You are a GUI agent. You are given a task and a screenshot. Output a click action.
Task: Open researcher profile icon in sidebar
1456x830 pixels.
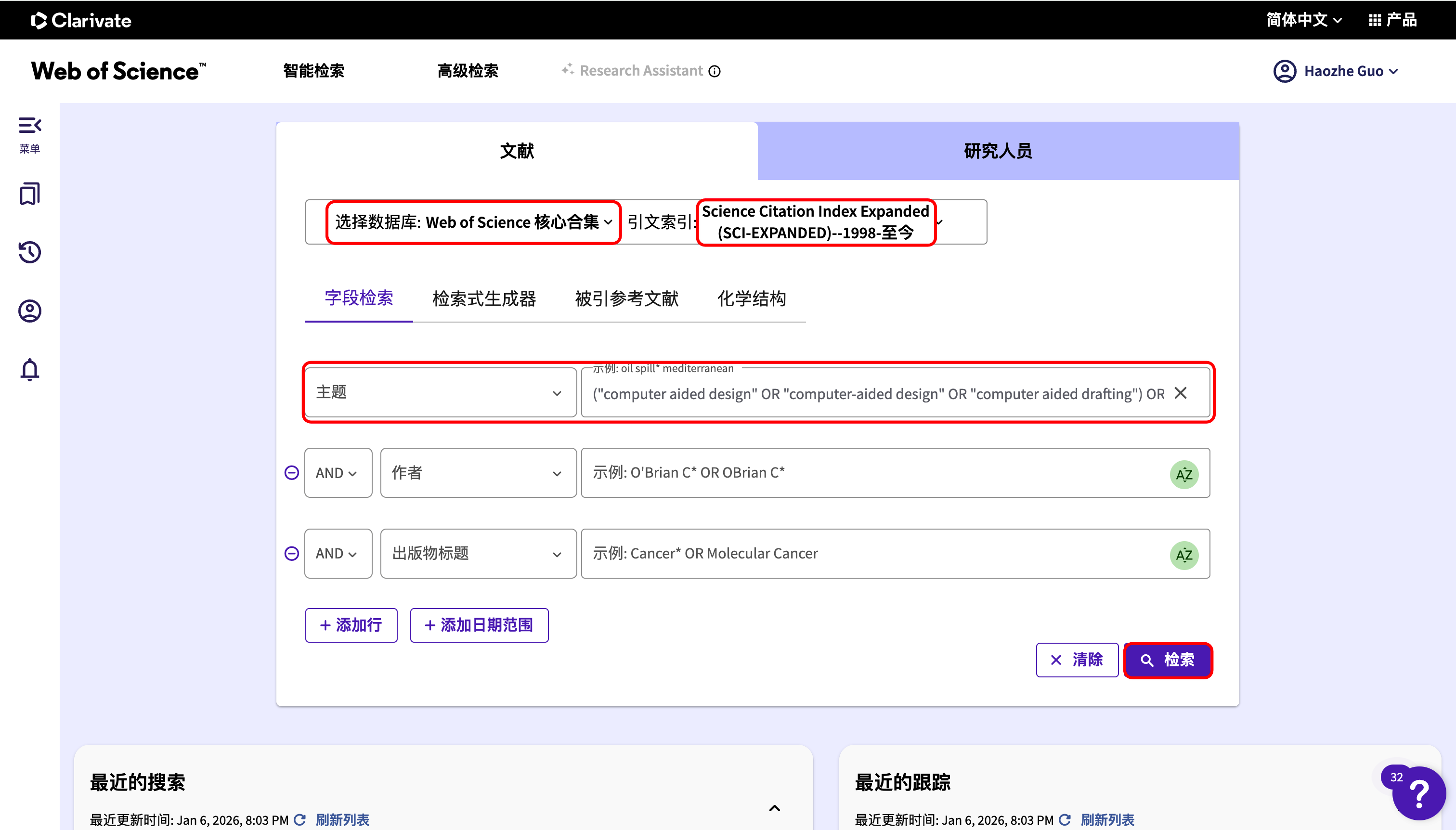[30, 311]
